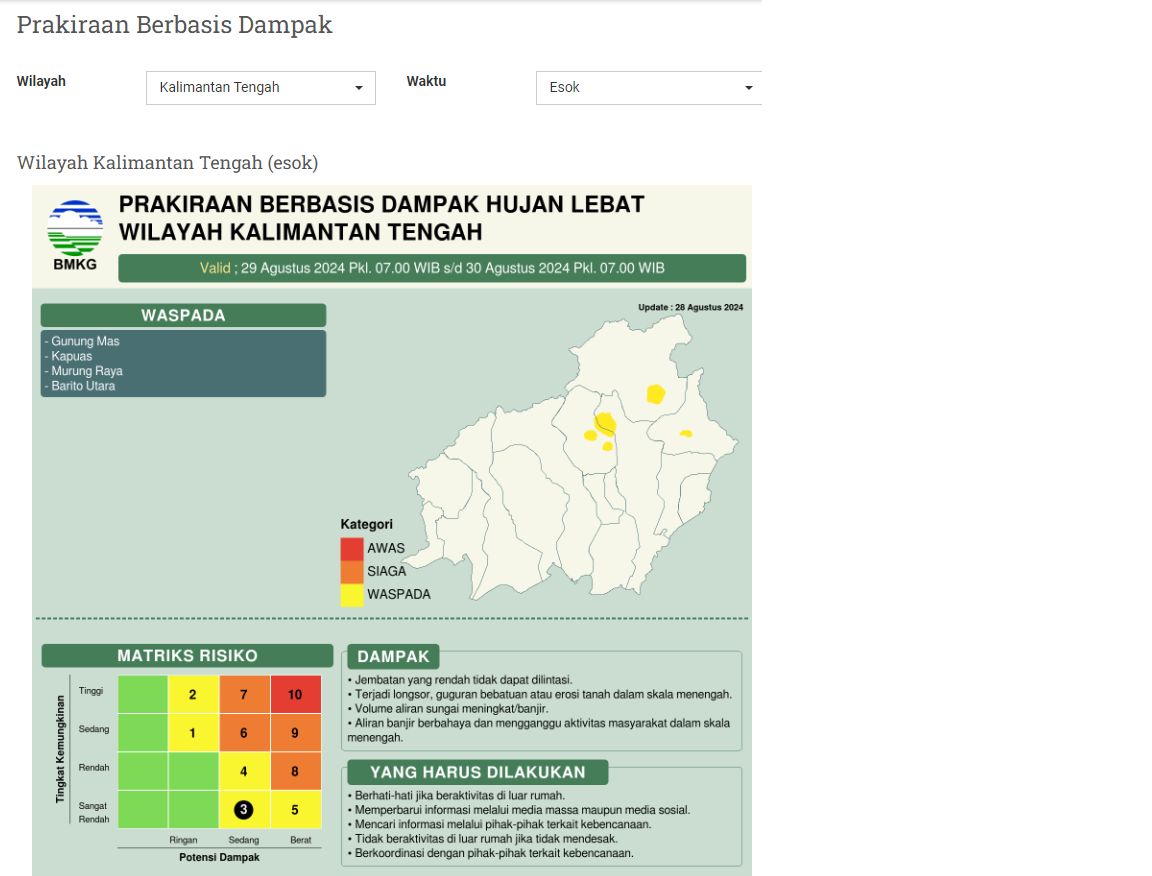Open the Wilayah dropdown showing Kalimantan Tengah

(x=261, y=87)
